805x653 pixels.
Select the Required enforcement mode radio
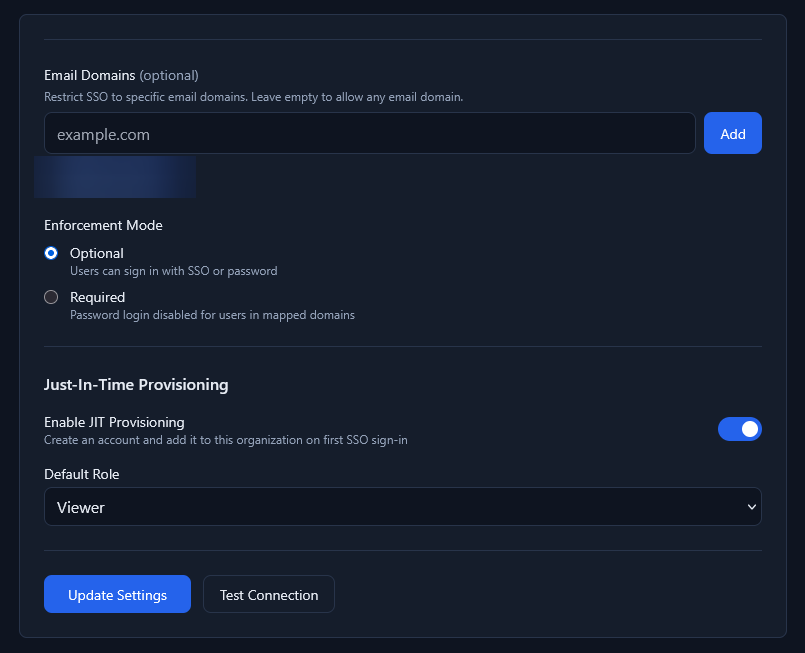(51, 297)
